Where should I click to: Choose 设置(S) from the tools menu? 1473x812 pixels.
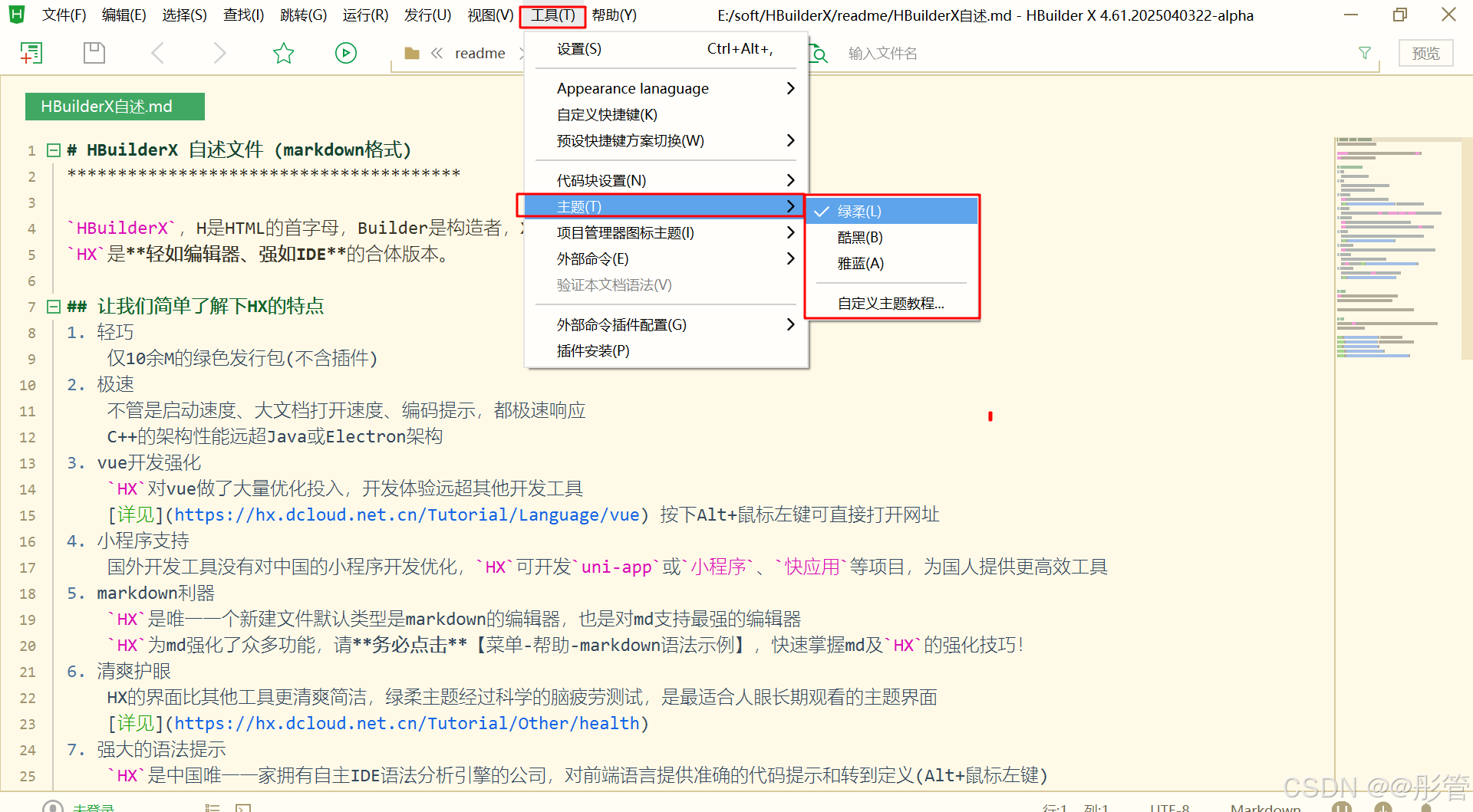[666, 48]
